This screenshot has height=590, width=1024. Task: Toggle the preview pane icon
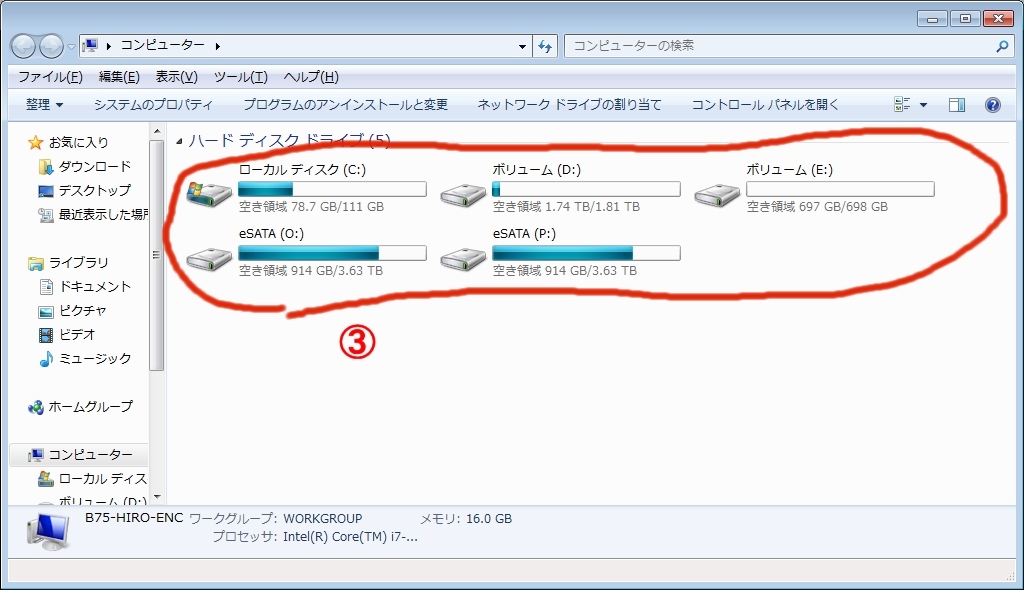click(957, 105)
